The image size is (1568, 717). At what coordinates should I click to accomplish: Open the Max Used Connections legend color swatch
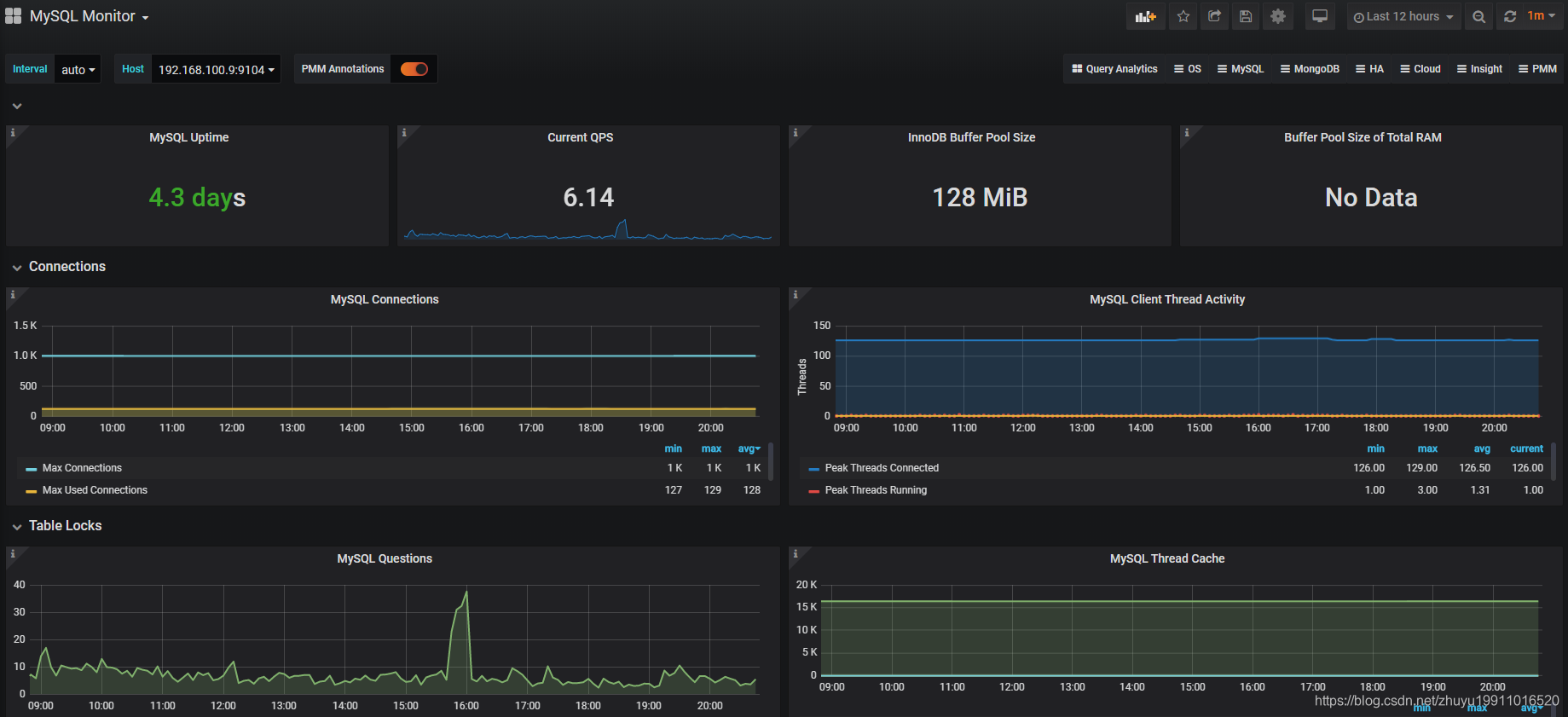(x=32, y=491)
